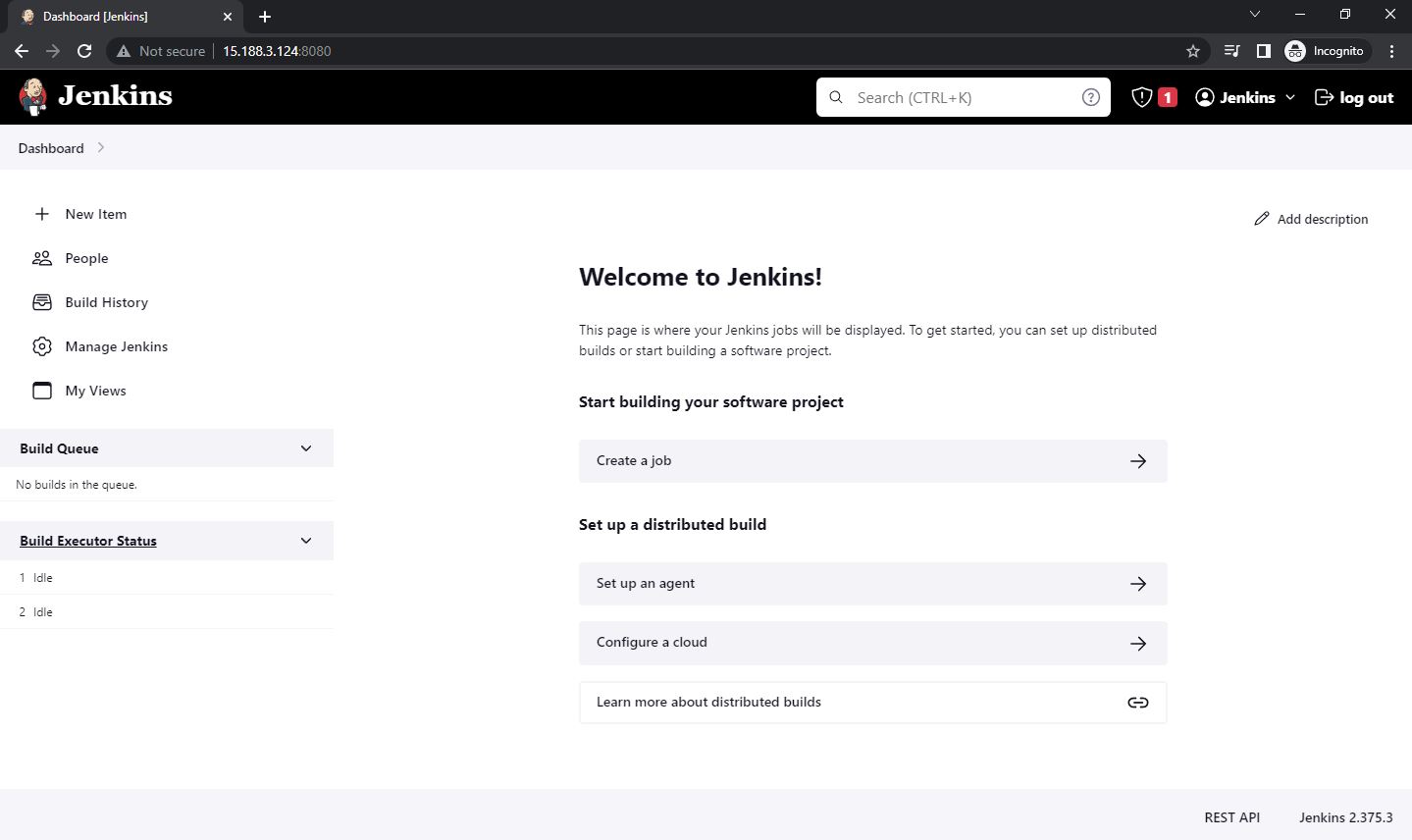
Task: Click the security shield warning icon
Action: tap(1140, 96)
